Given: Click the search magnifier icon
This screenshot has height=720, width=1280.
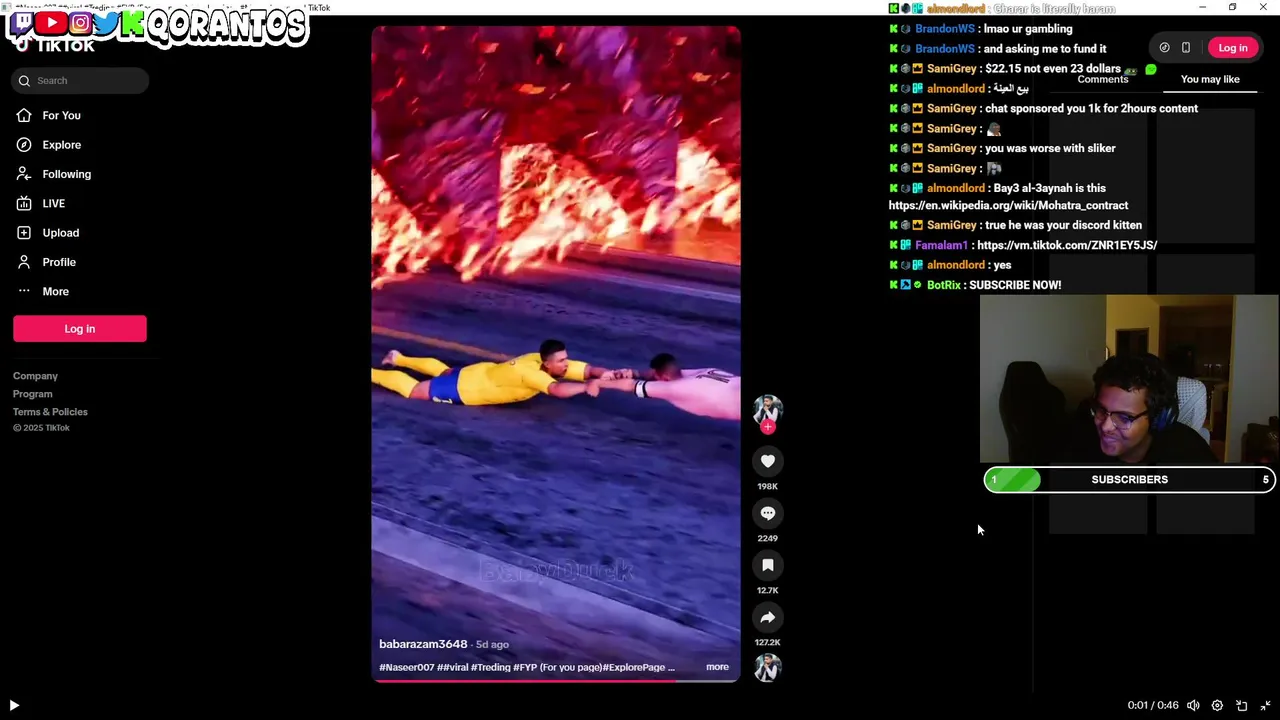Looking at the screenshot, I should coord(24,81).
